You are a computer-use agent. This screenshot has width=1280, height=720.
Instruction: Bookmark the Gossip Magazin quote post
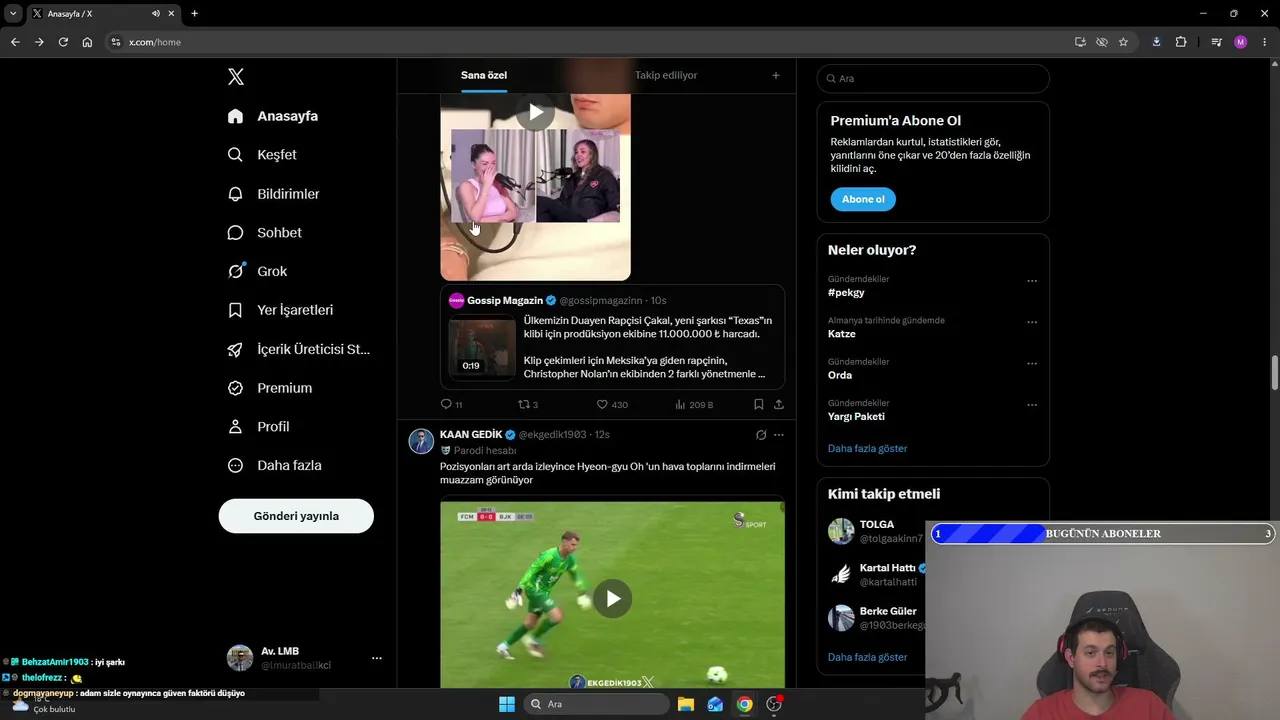click(758, 404)
